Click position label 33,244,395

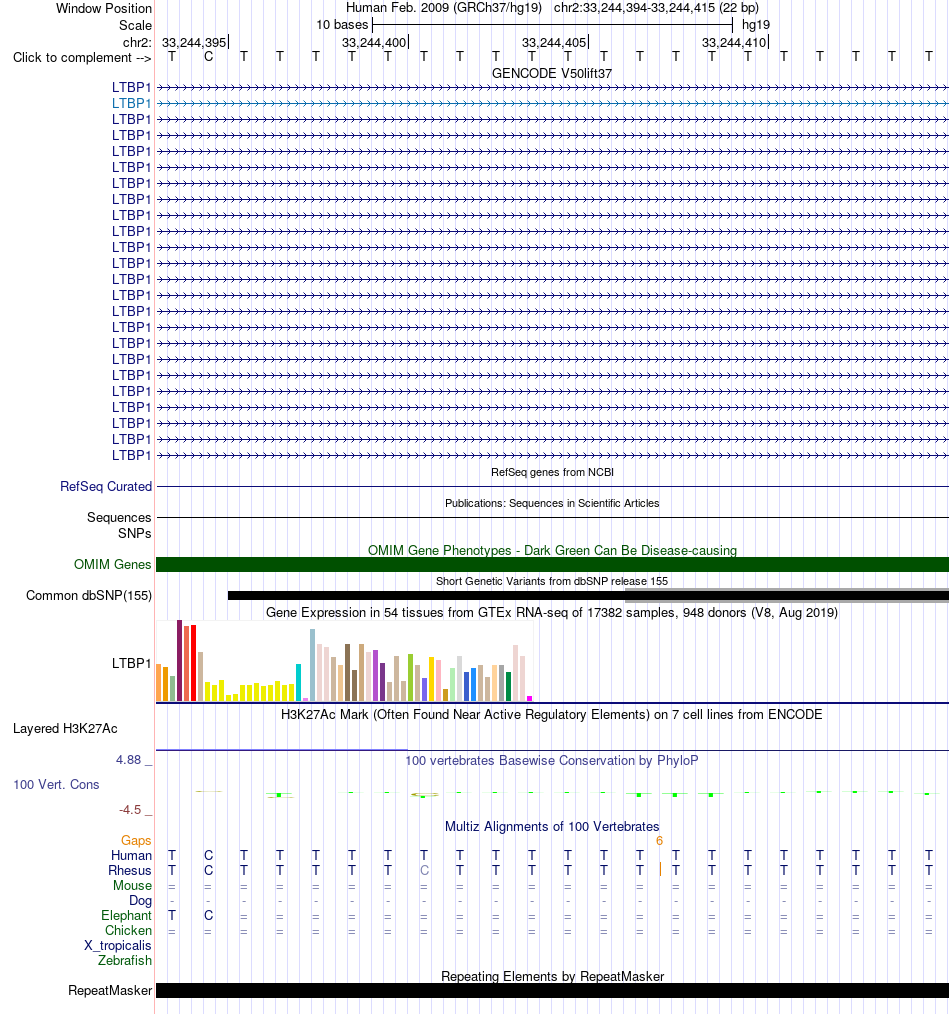tap(194, 43)
